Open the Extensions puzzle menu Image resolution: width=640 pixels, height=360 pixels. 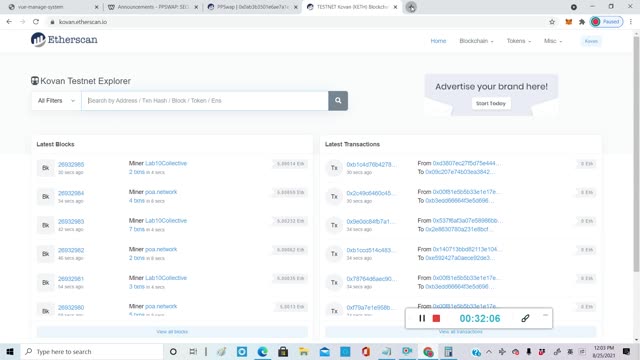click(x=582, y=22)
